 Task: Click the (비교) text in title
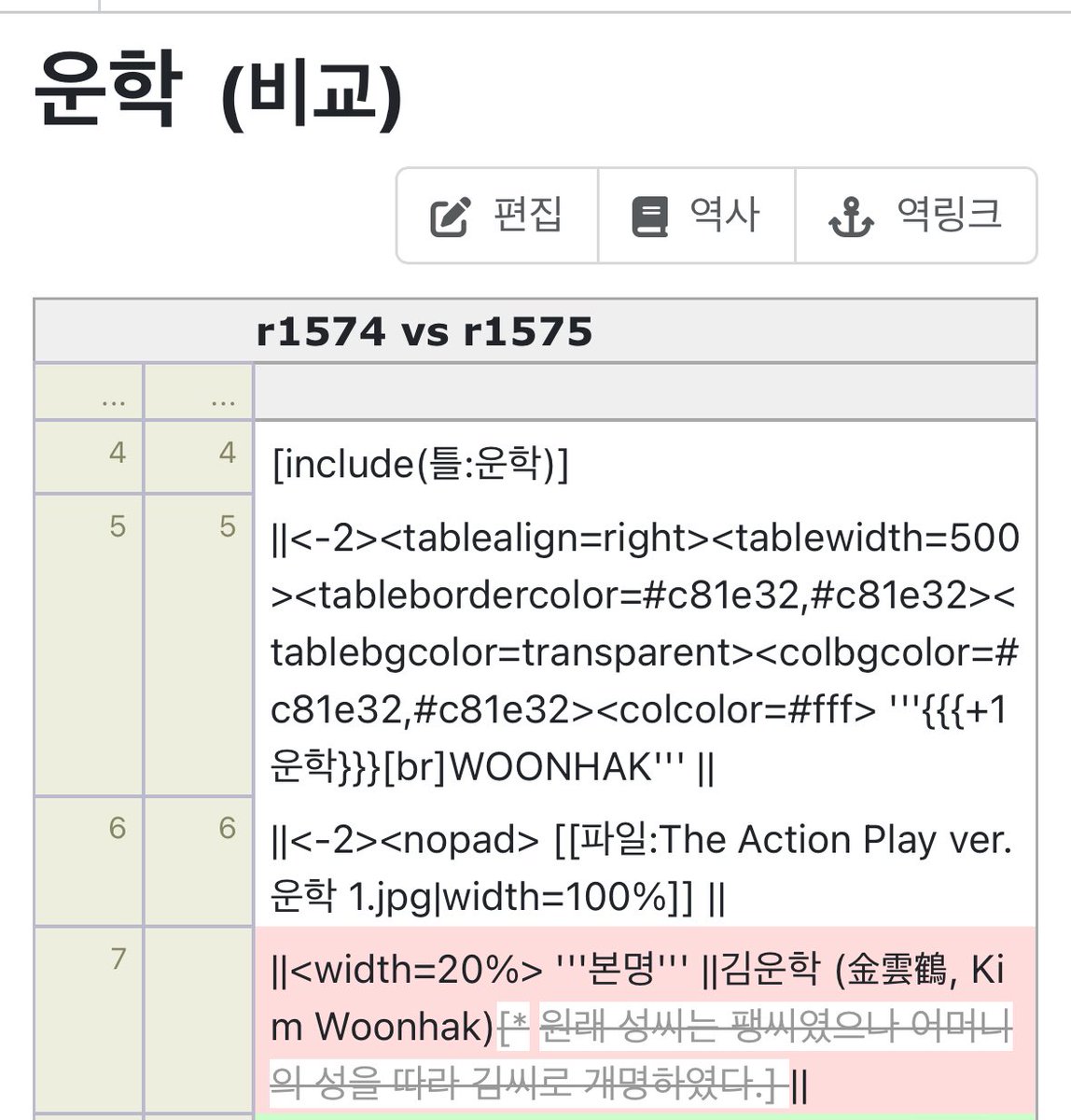[312, 95]
